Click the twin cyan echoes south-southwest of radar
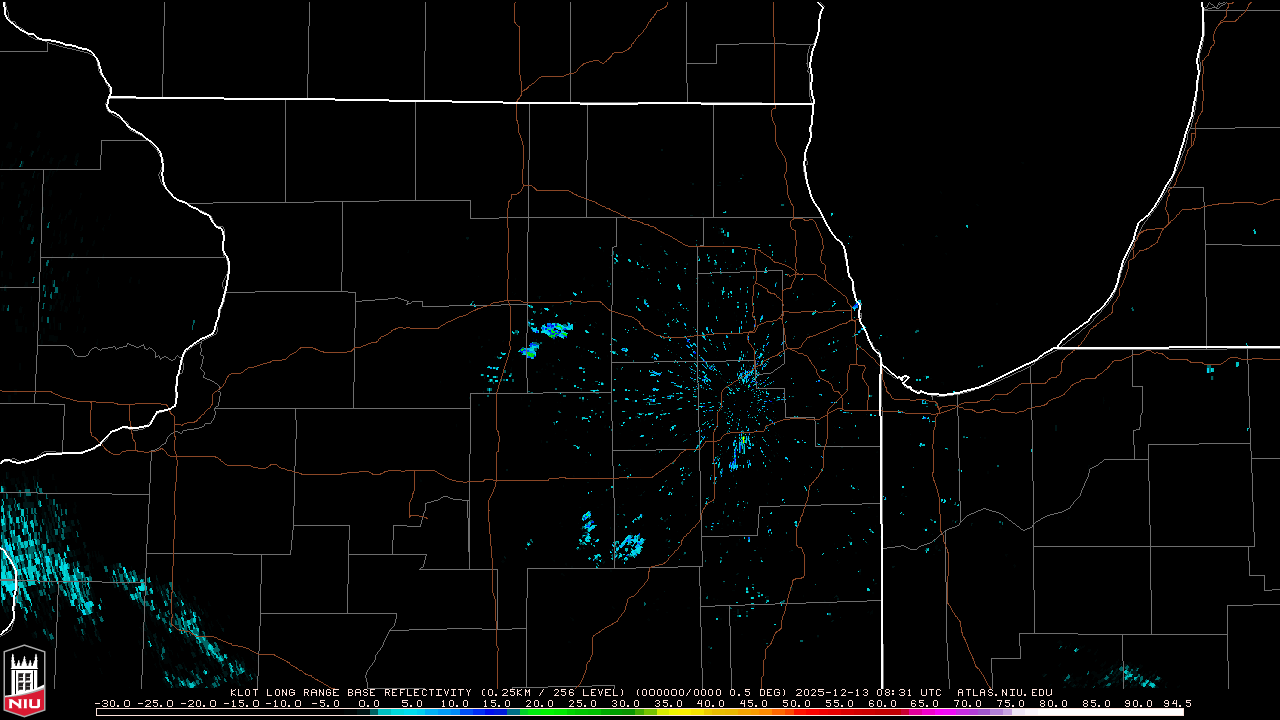1280x720 pixels. coord(612,540)
